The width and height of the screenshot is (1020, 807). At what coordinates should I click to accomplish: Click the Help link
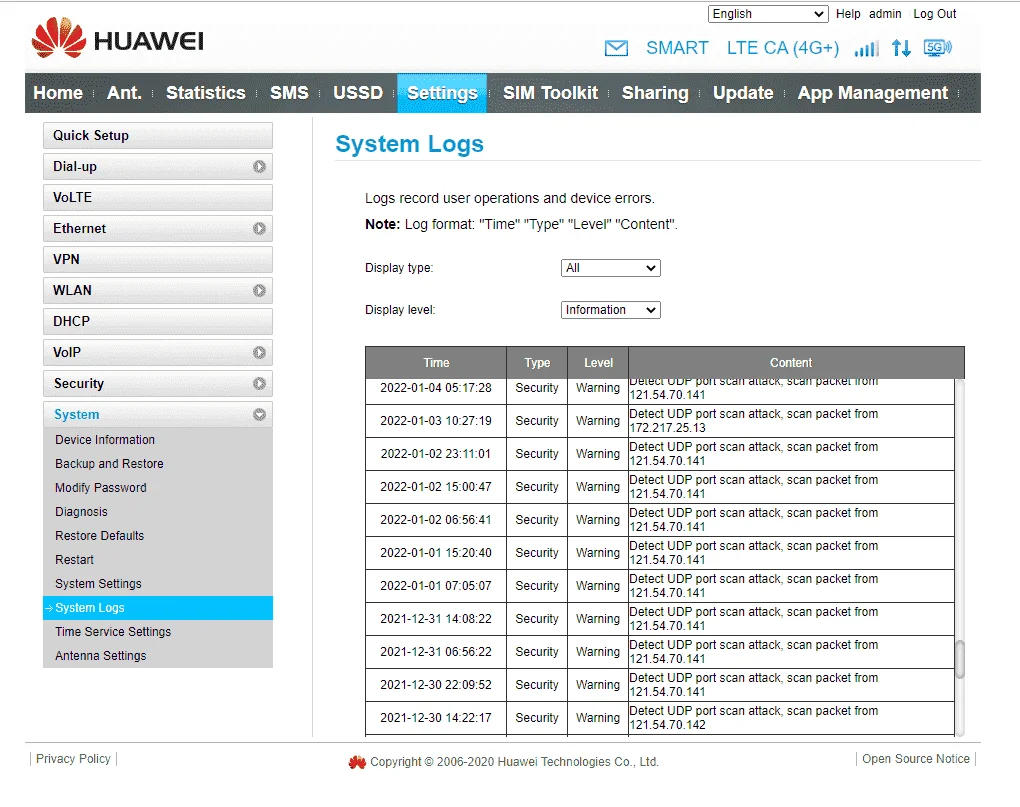point(848,14)
